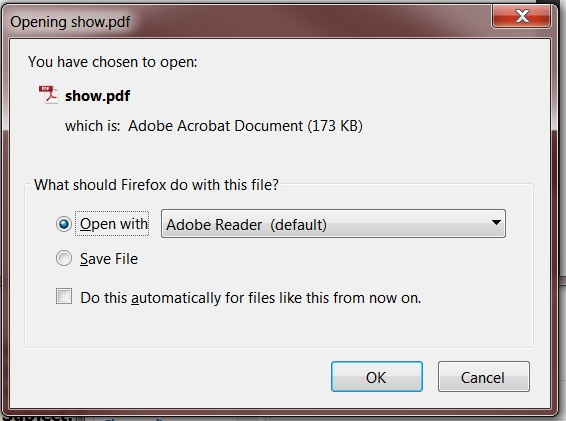
Task: Click the Opening show.pdf title bar
Action: (253, 22)
